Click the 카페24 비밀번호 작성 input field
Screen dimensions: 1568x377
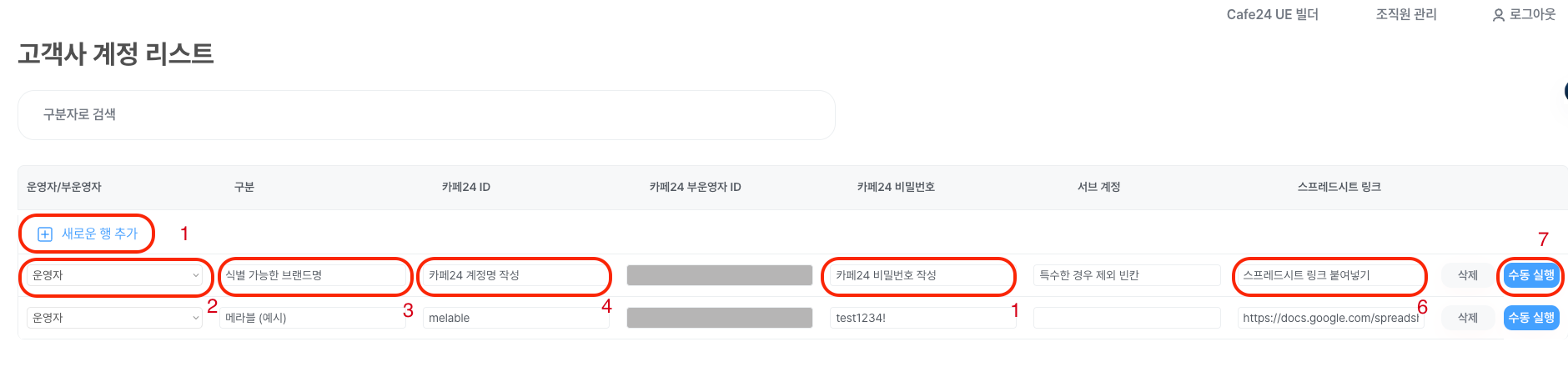click(x=922, y=275)
